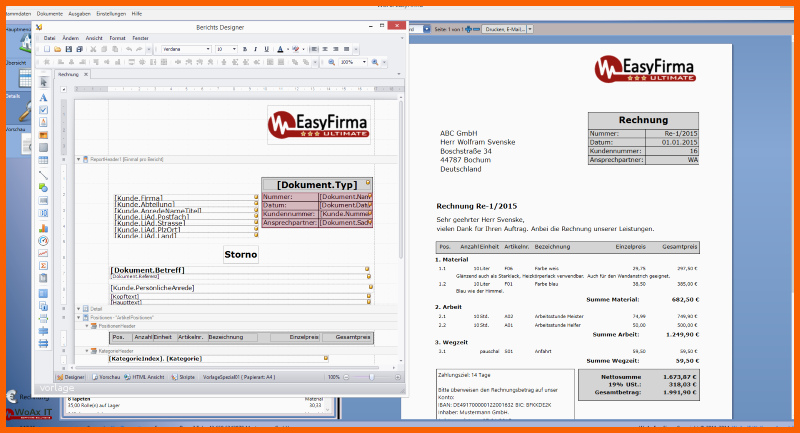This screenshot has height=433, width=800.
Task: Click the zoom out magnifier icon
Action: (x=332, y=62)
